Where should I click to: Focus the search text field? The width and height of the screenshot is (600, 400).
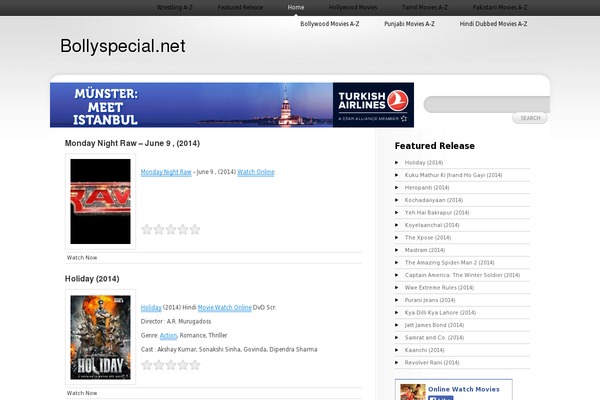pos(486,104)
